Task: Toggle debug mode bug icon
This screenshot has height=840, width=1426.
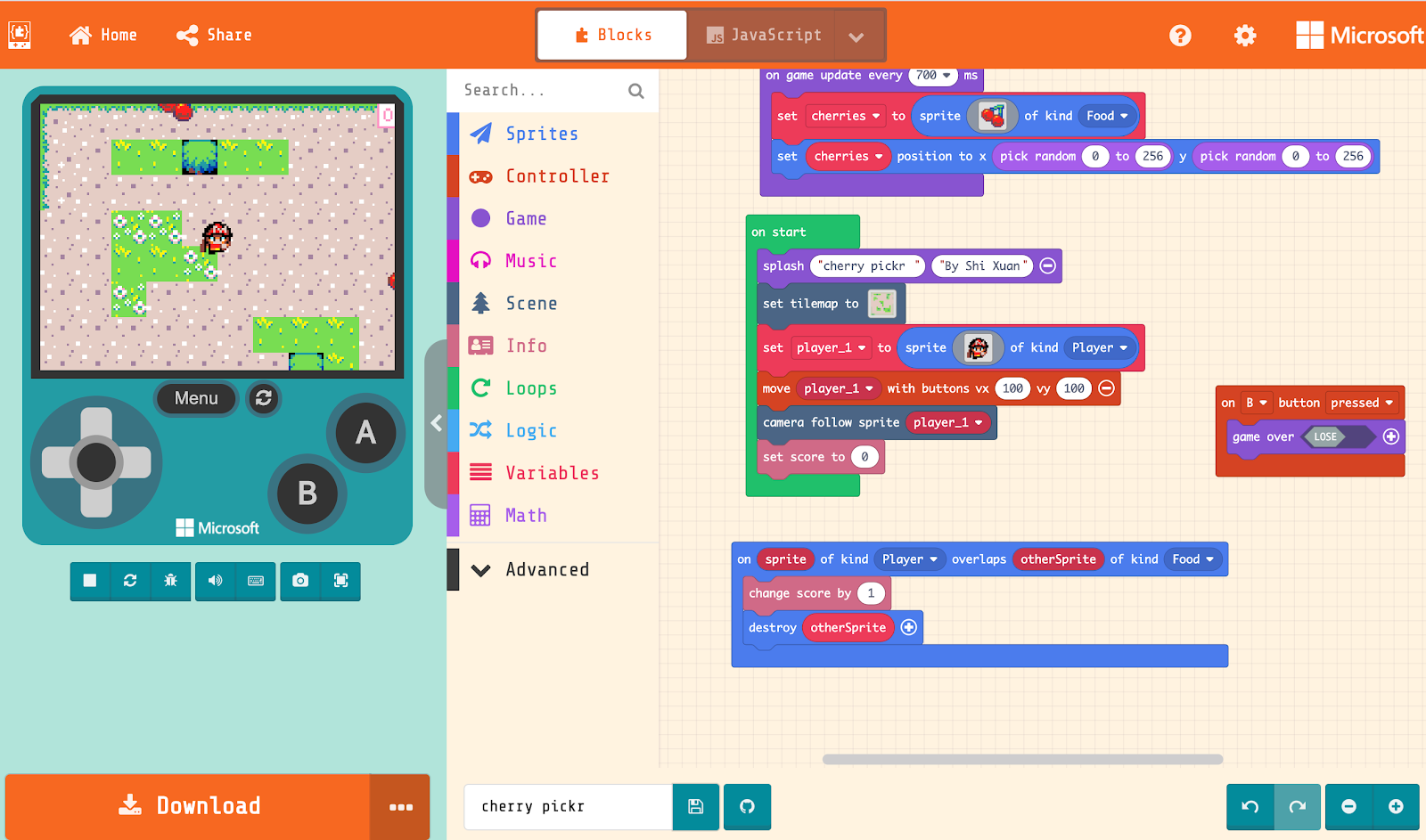Action: (x=171, y=581)
